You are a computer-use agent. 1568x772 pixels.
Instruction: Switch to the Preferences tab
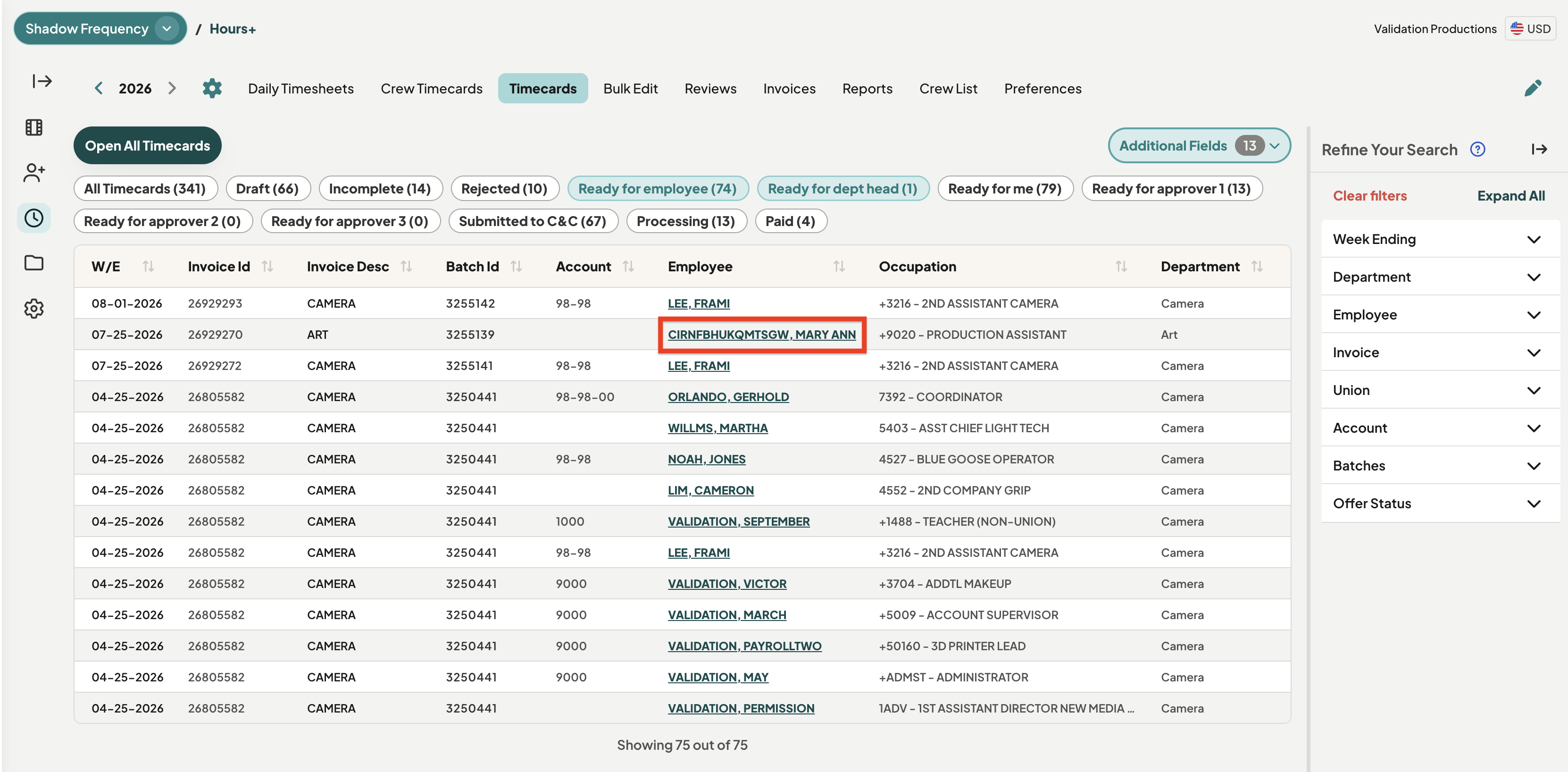coord(1043,88)
